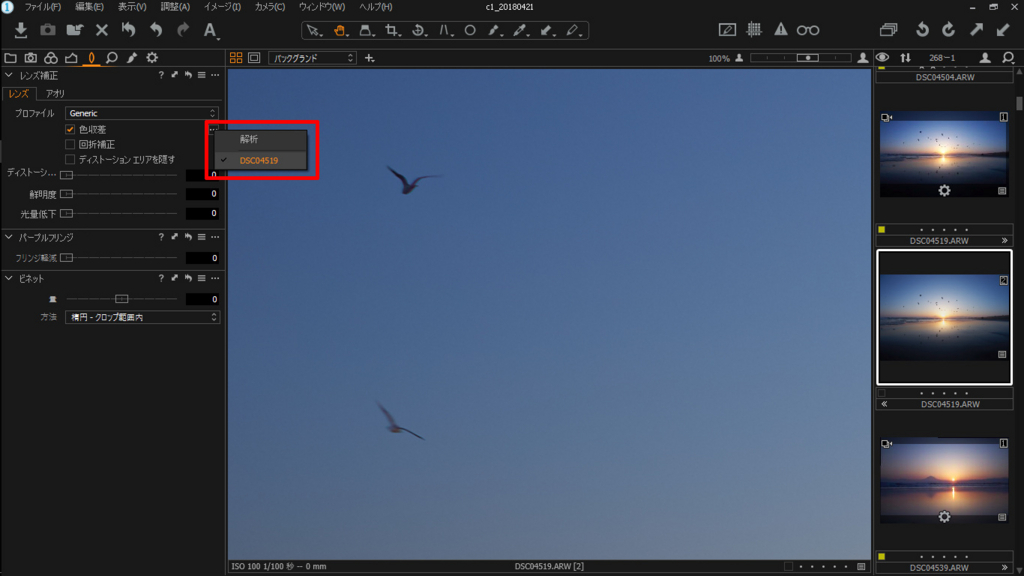Select the Pointer cursor tool

pos(313,31)
